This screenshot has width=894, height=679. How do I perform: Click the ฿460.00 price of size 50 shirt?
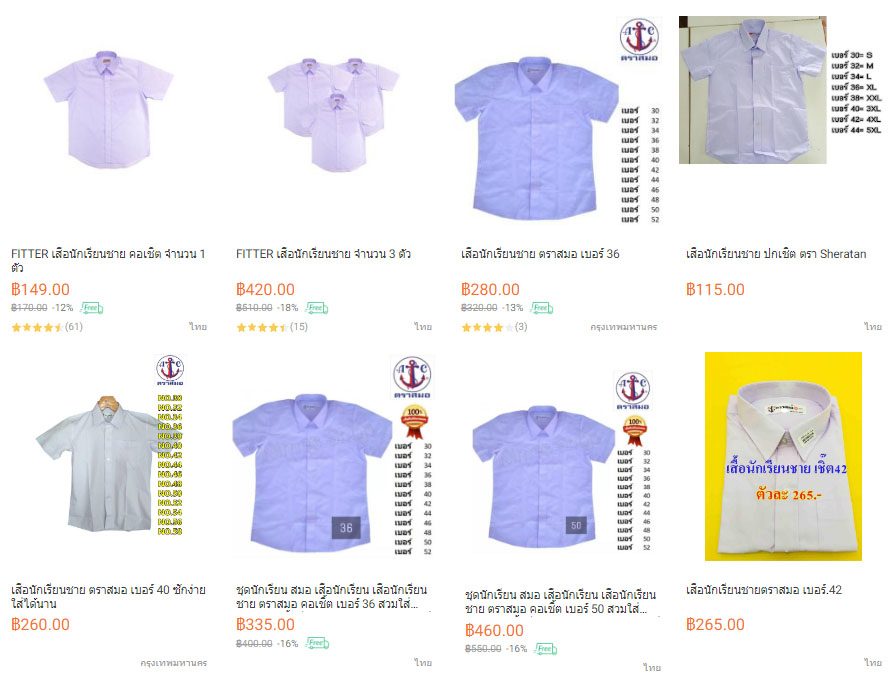(494, 631)
